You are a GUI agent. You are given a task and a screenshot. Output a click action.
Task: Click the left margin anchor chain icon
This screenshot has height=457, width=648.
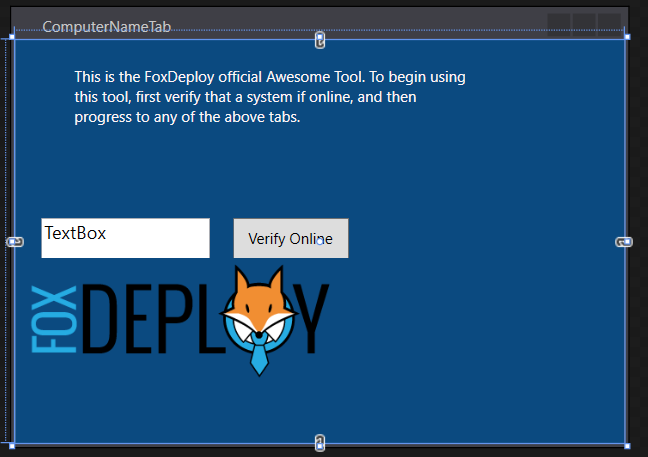click(15, 242)
